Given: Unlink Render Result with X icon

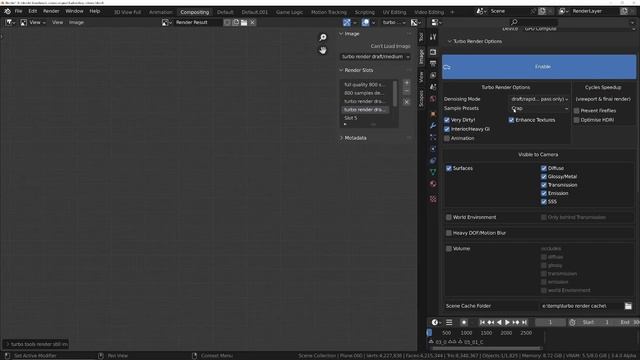Looking at the screenshot, I should 253,22.
